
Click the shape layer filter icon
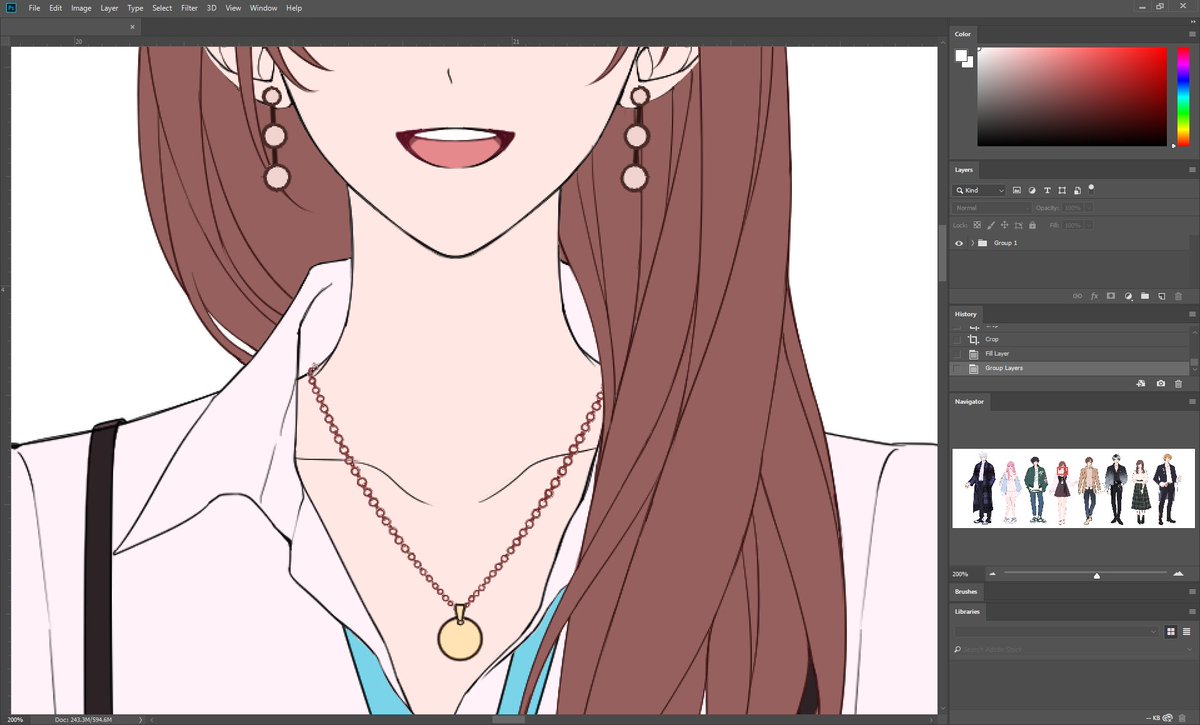tap(1062, 190)
